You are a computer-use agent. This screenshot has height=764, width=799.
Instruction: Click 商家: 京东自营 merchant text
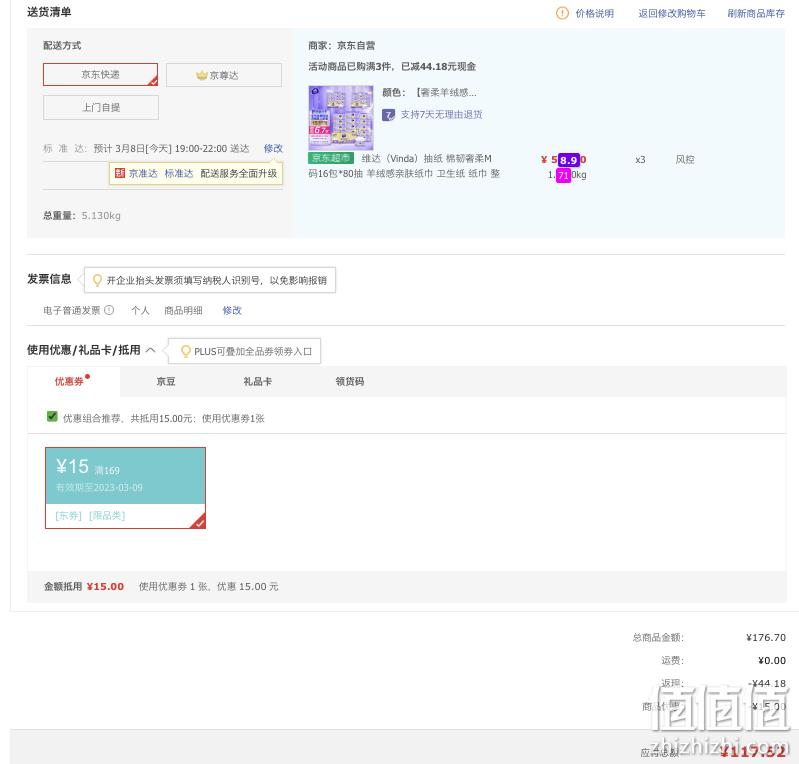(341, 45)
